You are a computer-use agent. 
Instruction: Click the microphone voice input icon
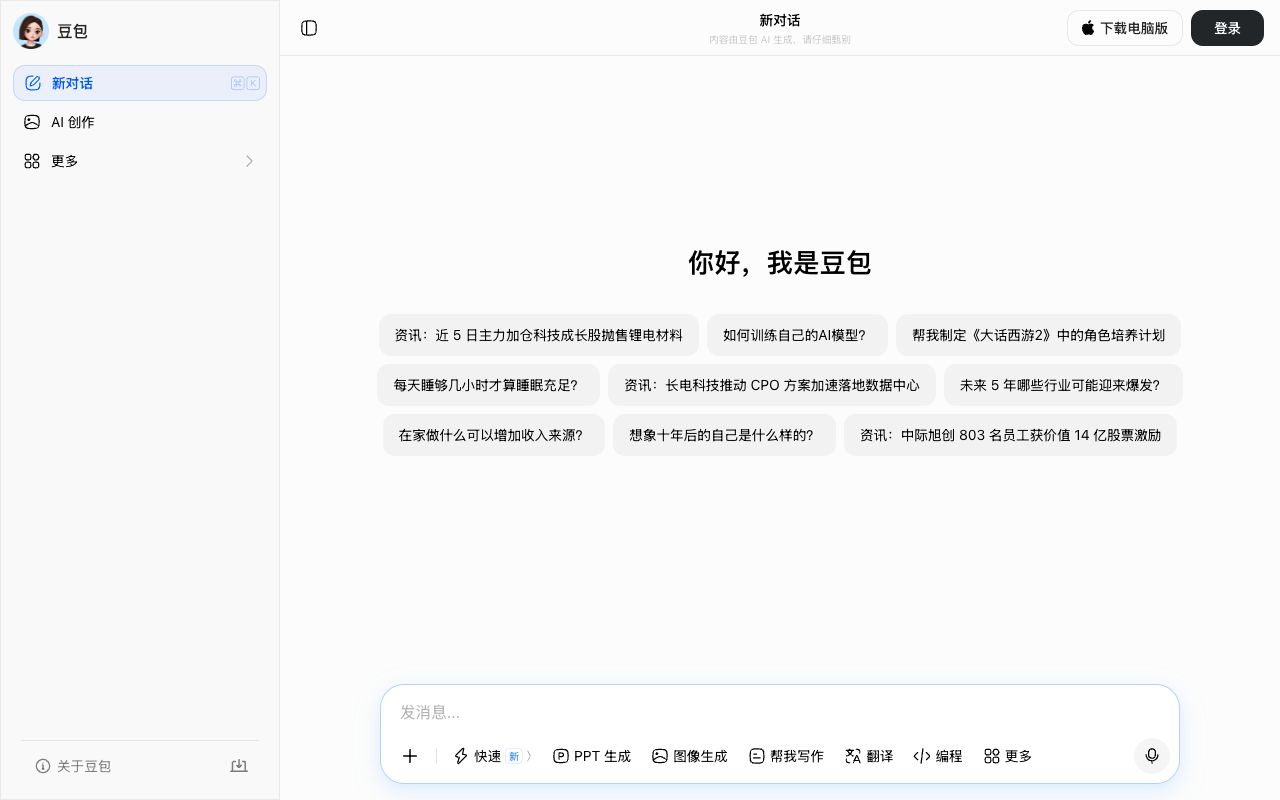click(x=1152, y=756)
